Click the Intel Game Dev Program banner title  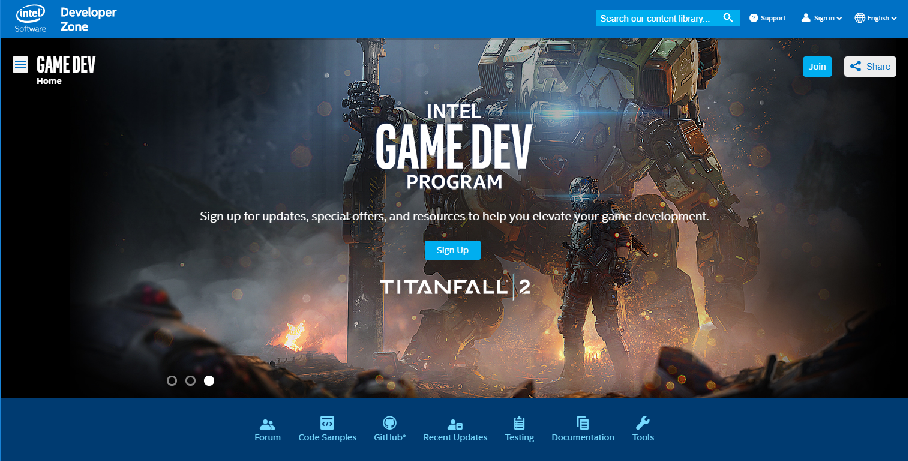click(453, 147)
